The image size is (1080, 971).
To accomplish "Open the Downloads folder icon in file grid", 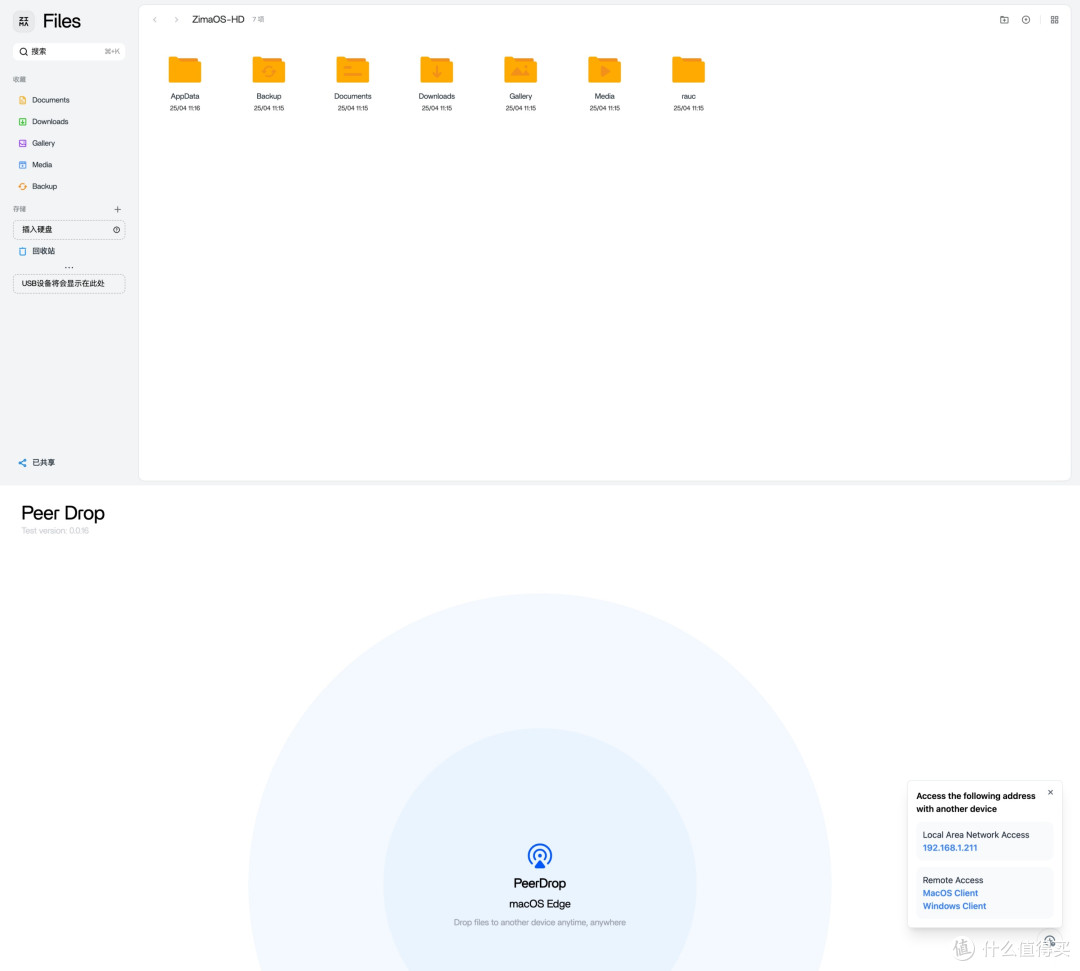I will coord(437,70).
